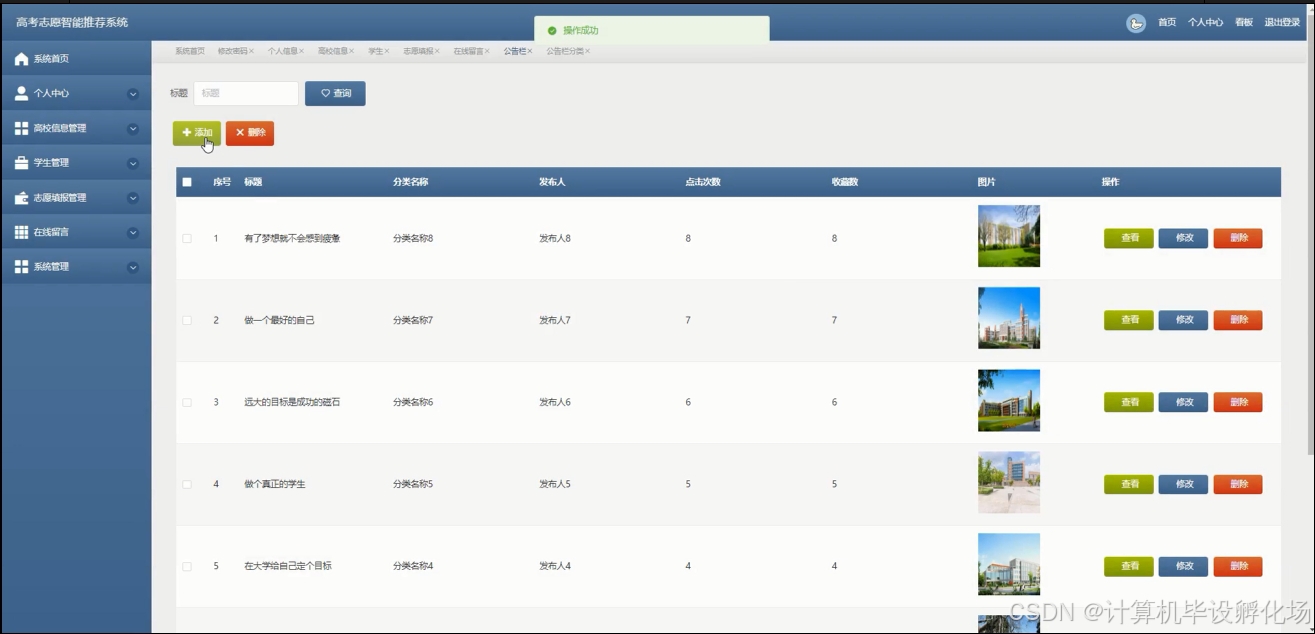Close the 公告栏 tab with its X

530,51
